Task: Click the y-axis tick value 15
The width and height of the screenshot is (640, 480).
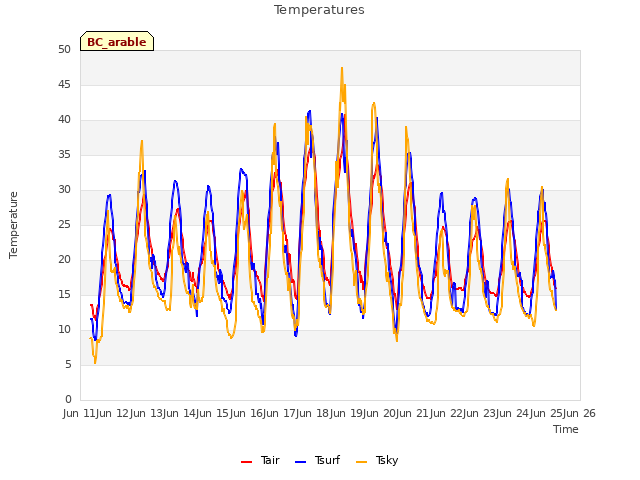Action: [x=64, y=294]
